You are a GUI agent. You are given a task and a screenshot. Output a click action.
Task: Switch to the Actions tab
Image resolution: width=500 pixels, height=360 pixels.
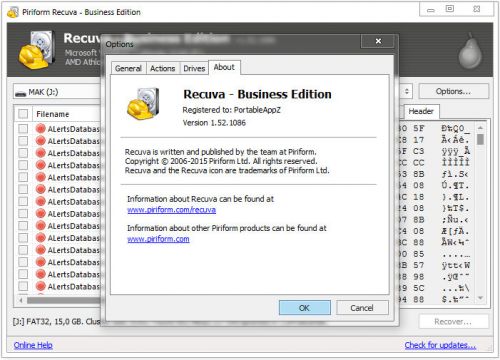[162, 68]
